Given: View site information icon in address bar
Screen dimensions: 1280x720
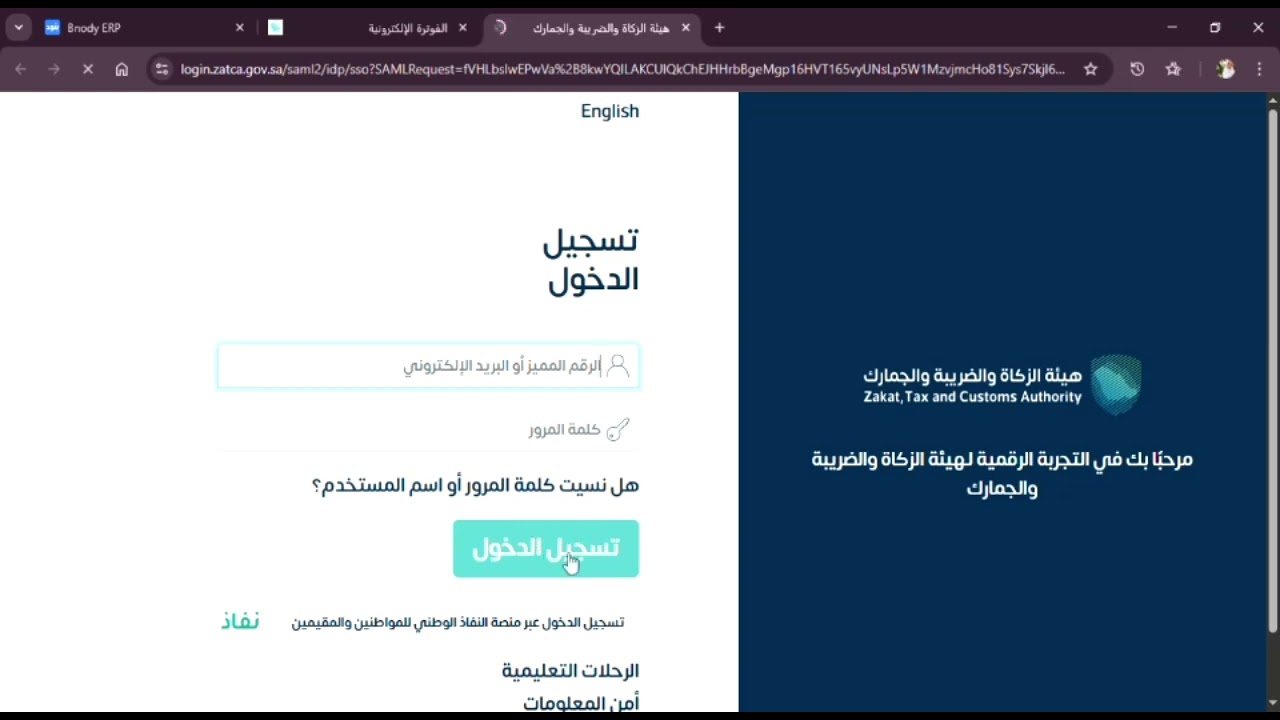Looking at the screenshot, I should click(x=162, y=69).
